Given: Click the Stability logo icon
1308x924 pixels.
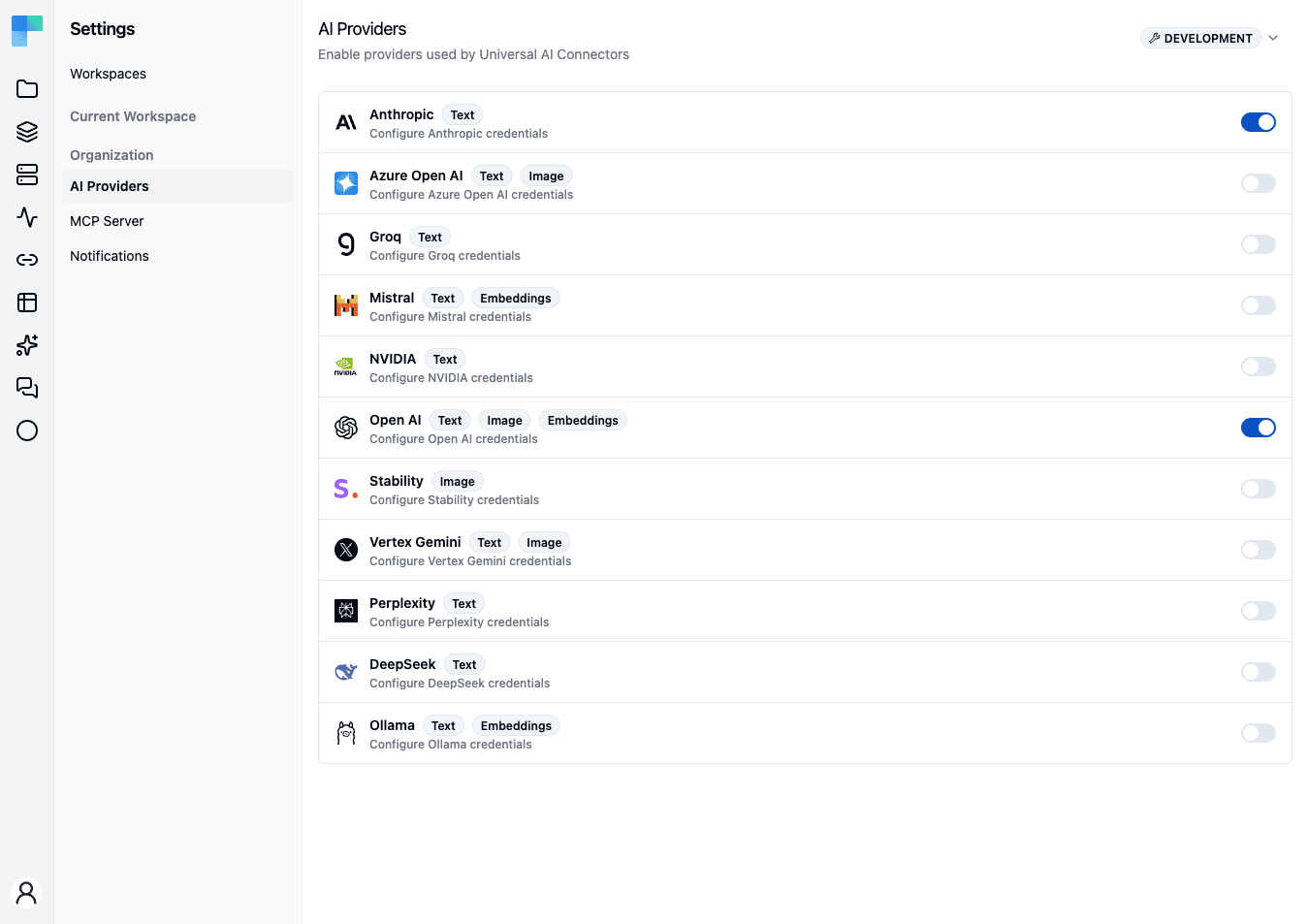Looking at the screenshot, I should click(x=346, y=489).
